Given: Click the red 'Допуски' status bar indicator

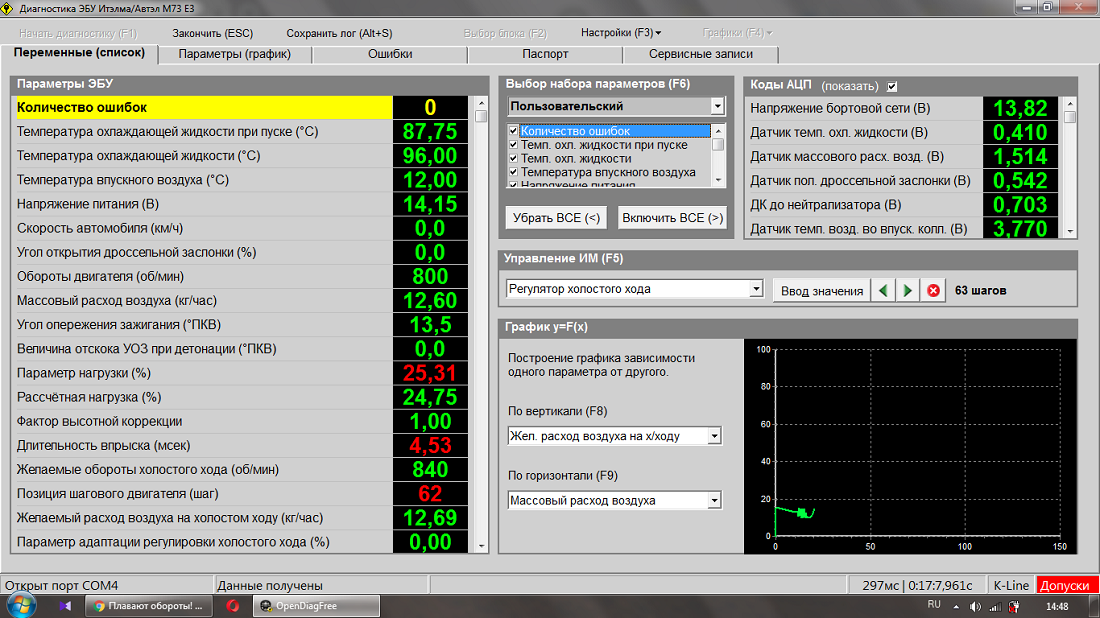Looking at the screenshot, I should coord(1068,585).
